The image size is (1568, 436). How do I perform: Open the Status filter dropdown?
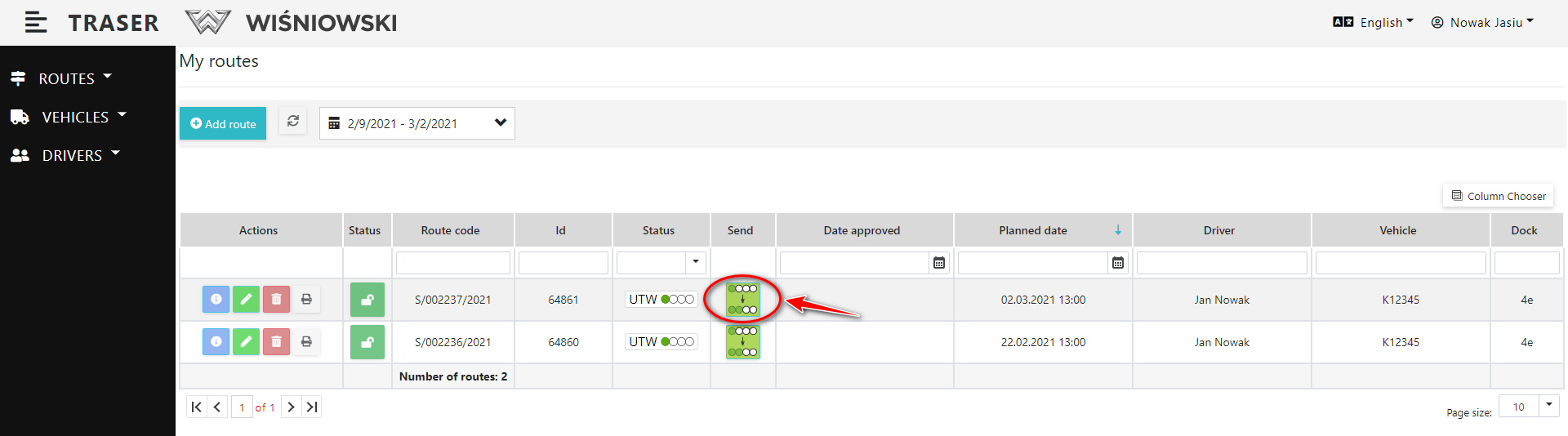[x=695, y=262]
